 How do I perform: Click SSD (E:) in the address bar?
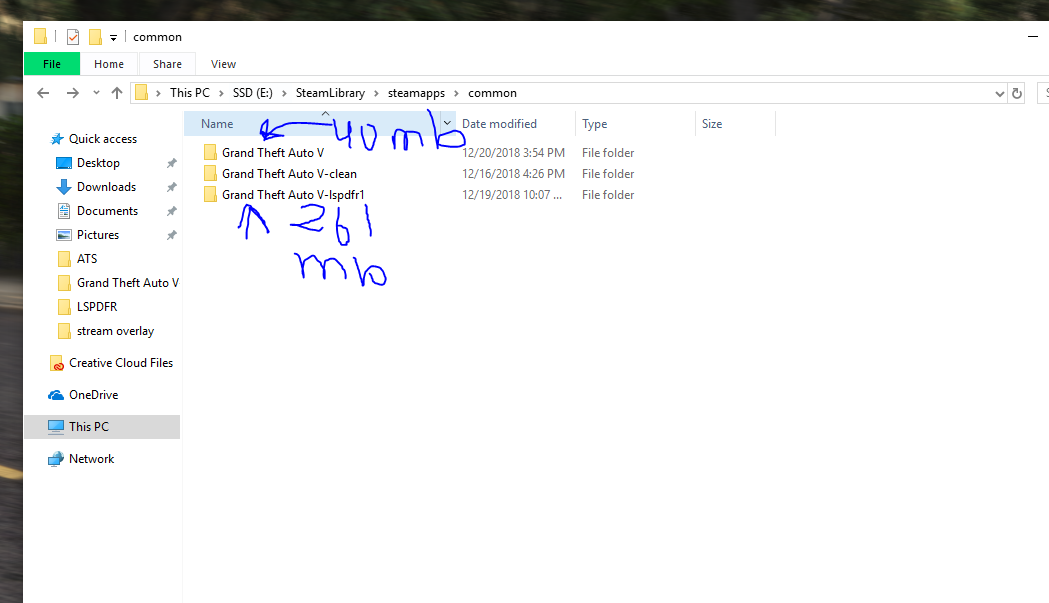point(253,93)
